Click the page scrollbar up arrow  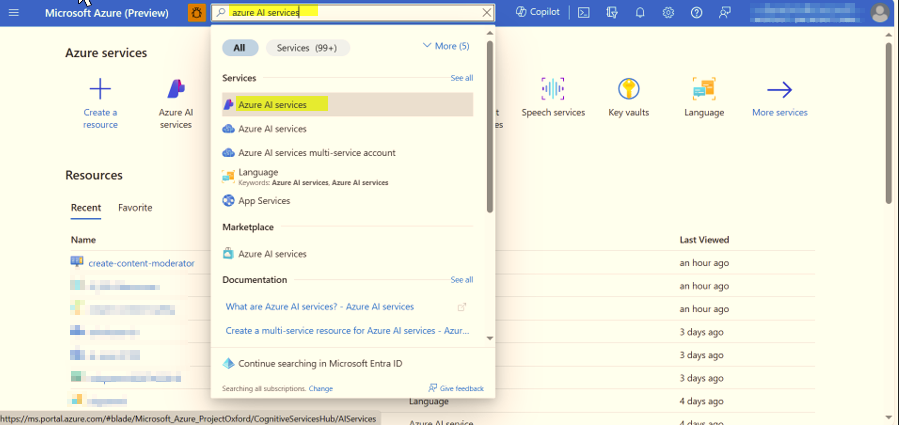889,36
